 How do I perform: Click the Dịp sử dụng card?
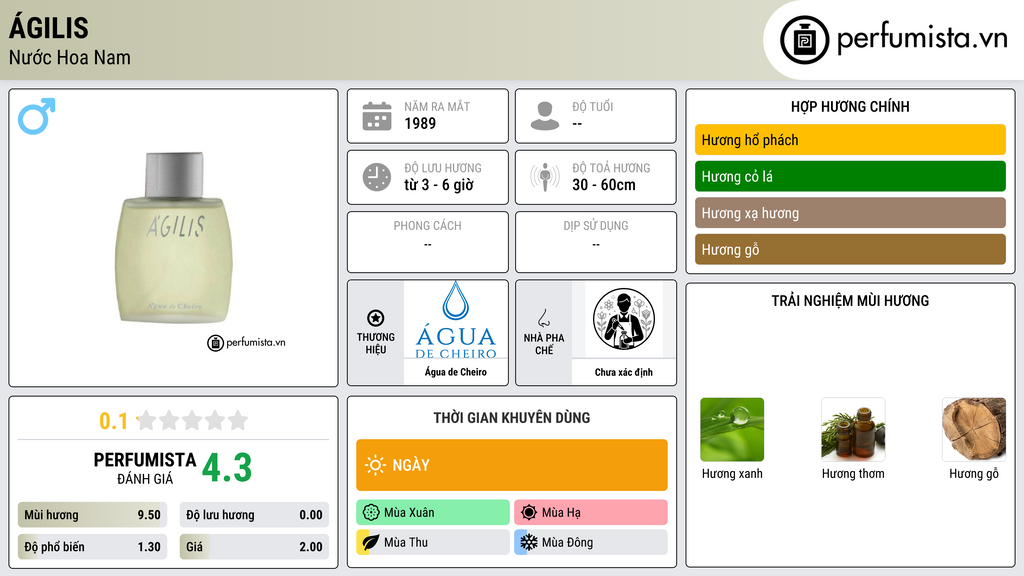coord(596,242)
